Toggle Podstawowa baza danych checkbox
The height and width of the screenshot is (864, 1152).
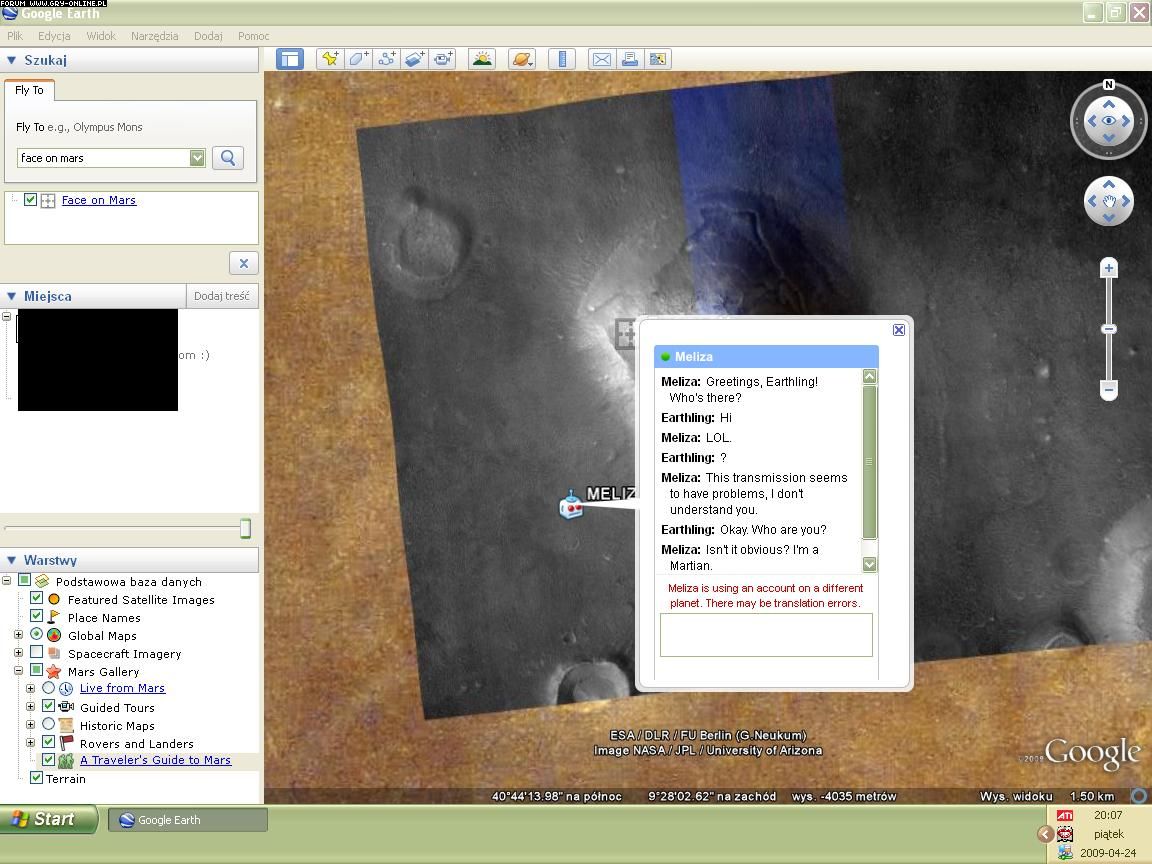(x=25, y=580)
